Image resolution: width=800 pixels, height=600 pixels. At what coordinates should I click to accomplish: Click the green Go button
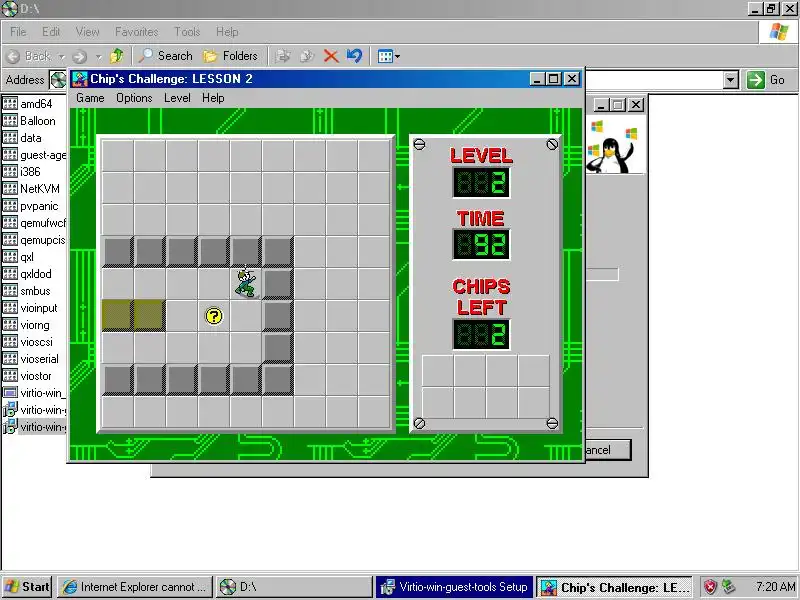click(x=766, y=80)
